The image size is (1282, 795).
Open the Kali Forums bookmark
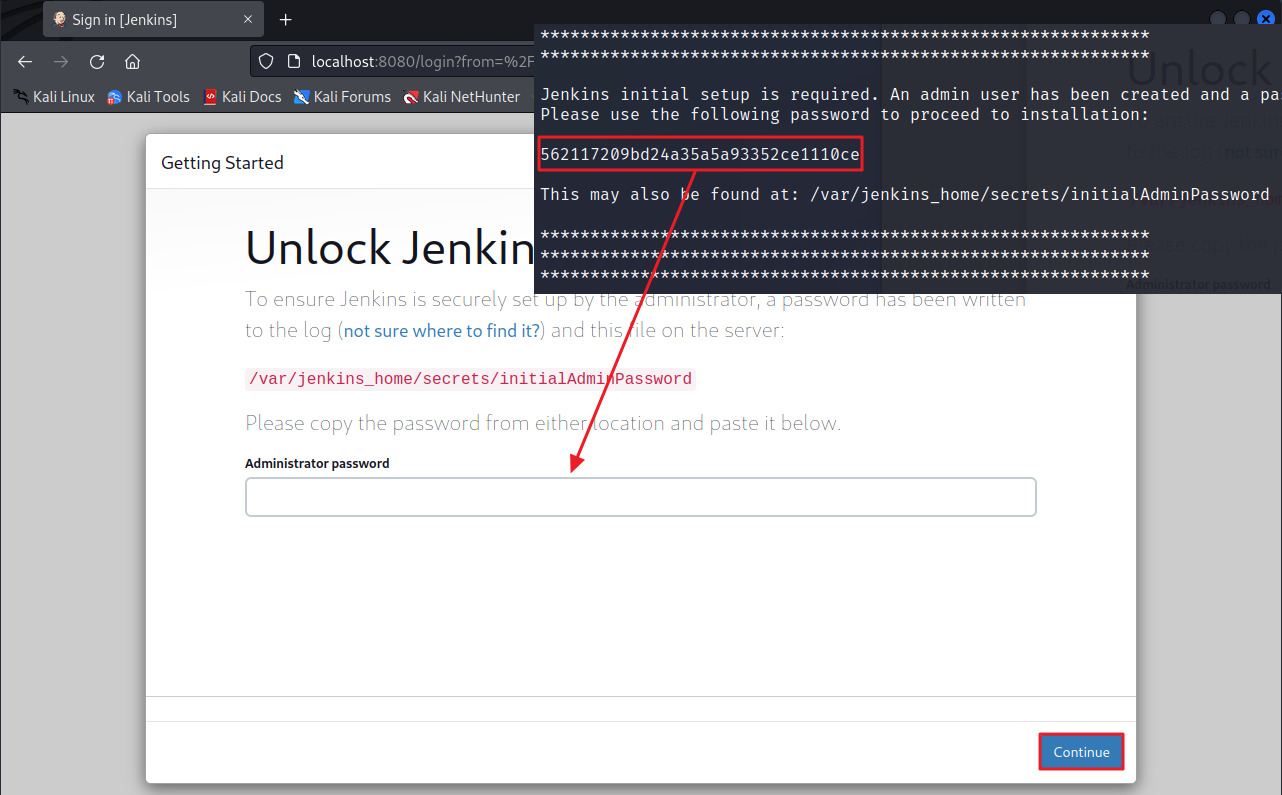pyautogui.click(x=342, y=97)
